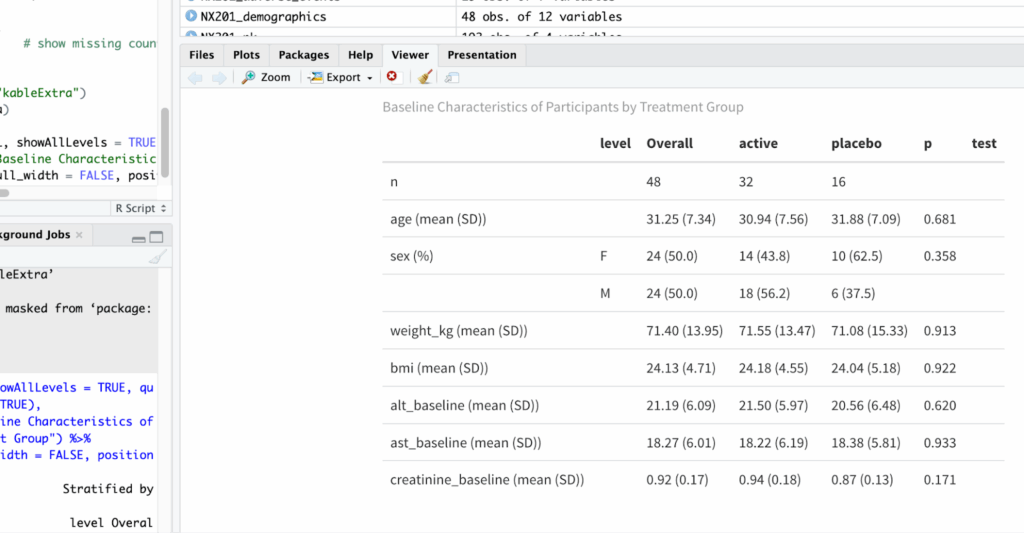
Task: Click the 'creatinine_baseline (mean (SD))' row label
Action: (487, 480)
